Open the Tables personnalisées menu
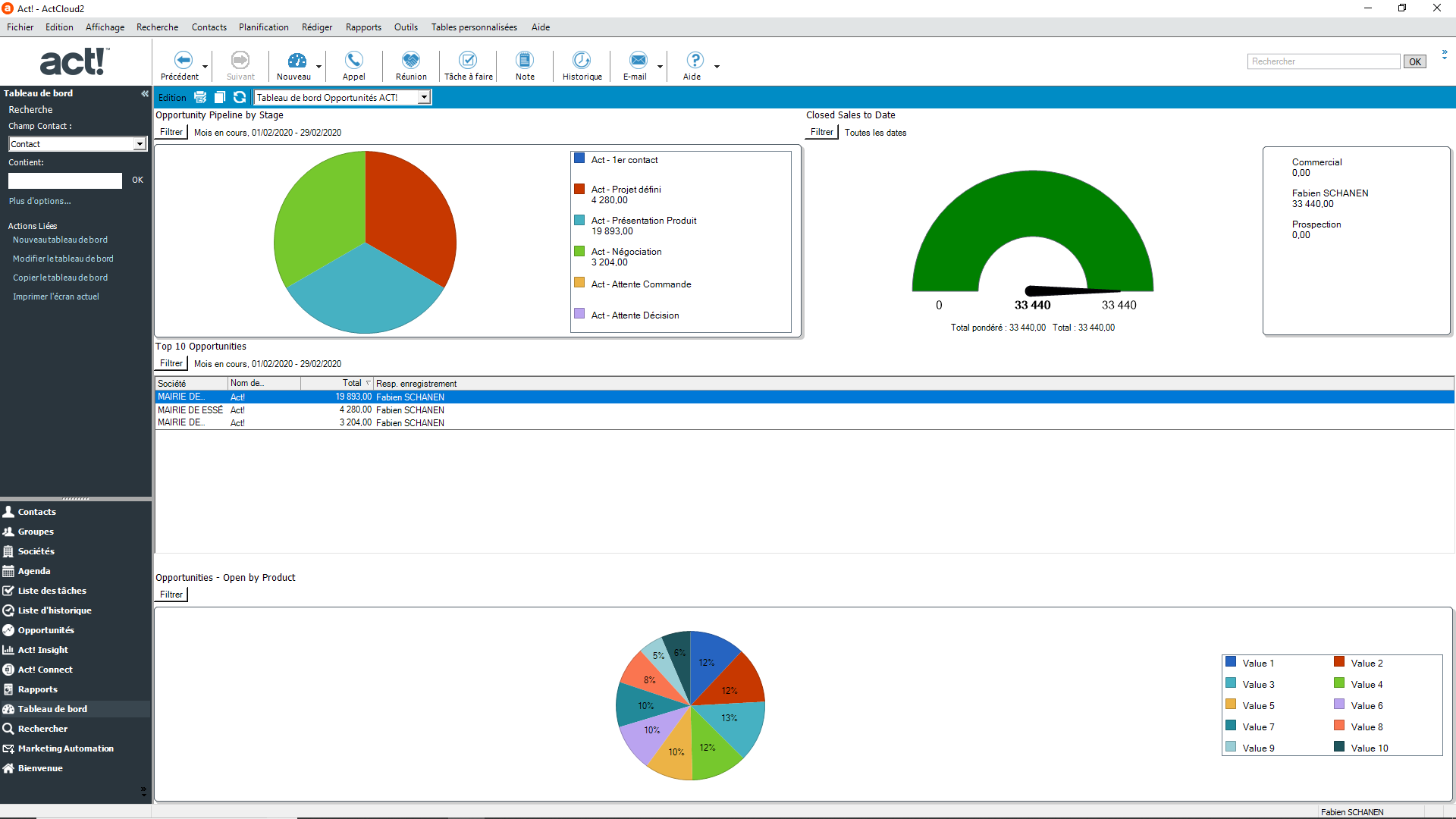This screenshot has height=819, width=1456. click(x=474, y=27)
